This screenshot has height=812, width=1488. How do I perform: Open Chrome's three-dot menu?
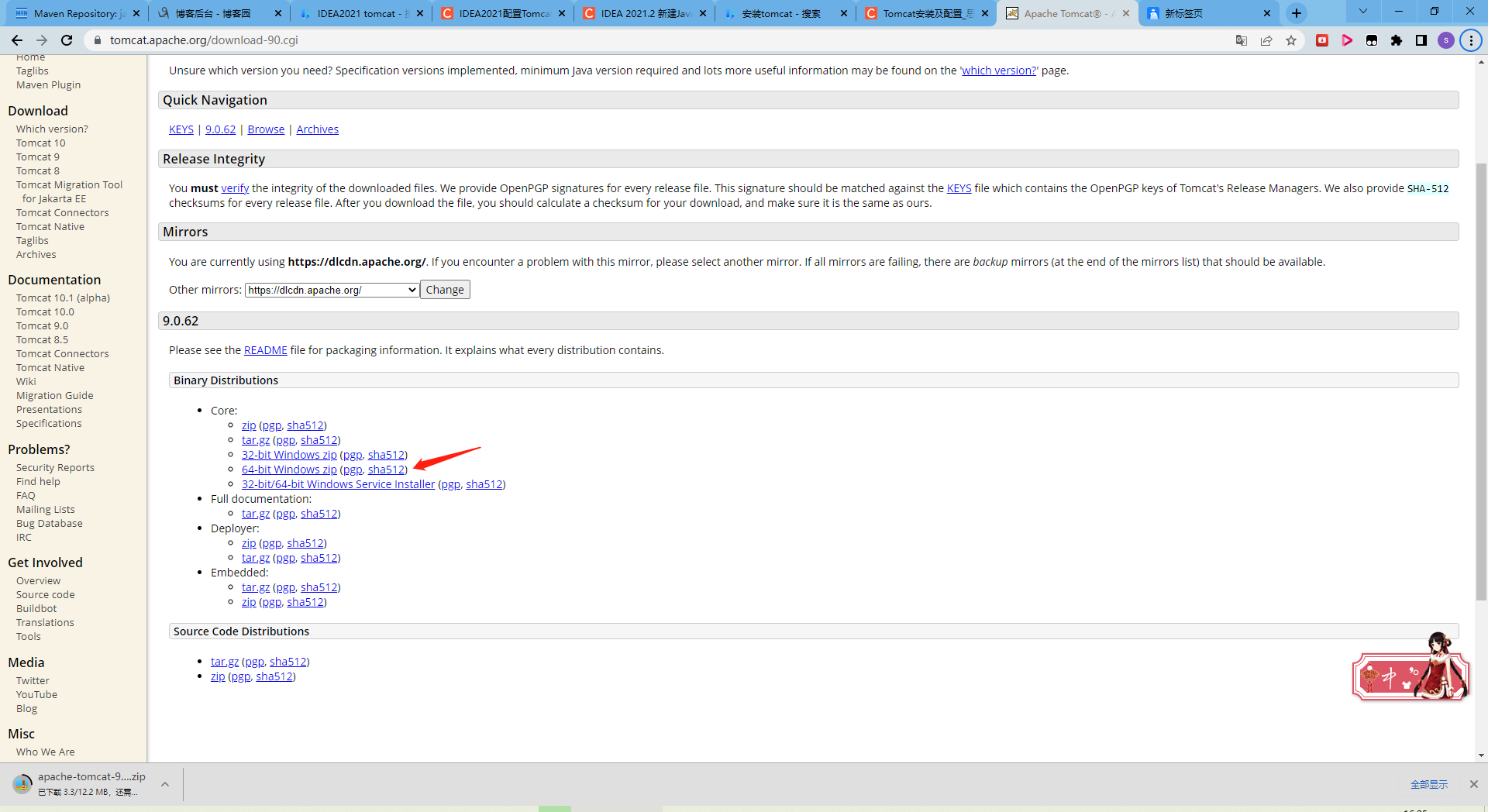point(1471,40)
